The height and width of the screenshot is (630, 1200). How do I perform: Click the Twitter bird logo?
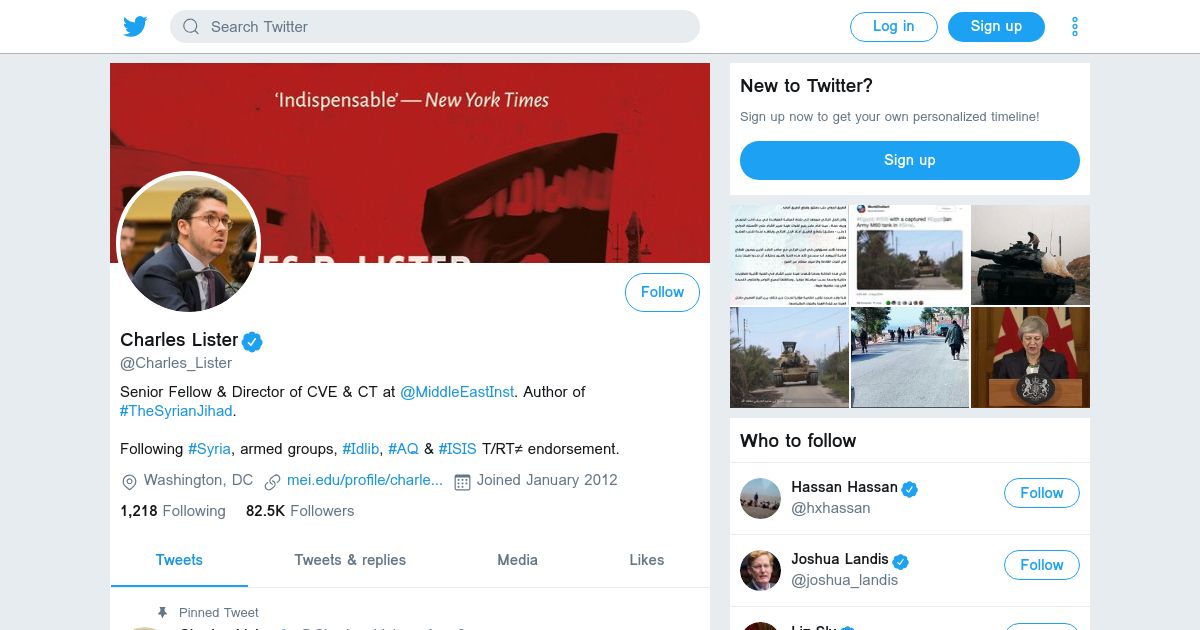135,27
